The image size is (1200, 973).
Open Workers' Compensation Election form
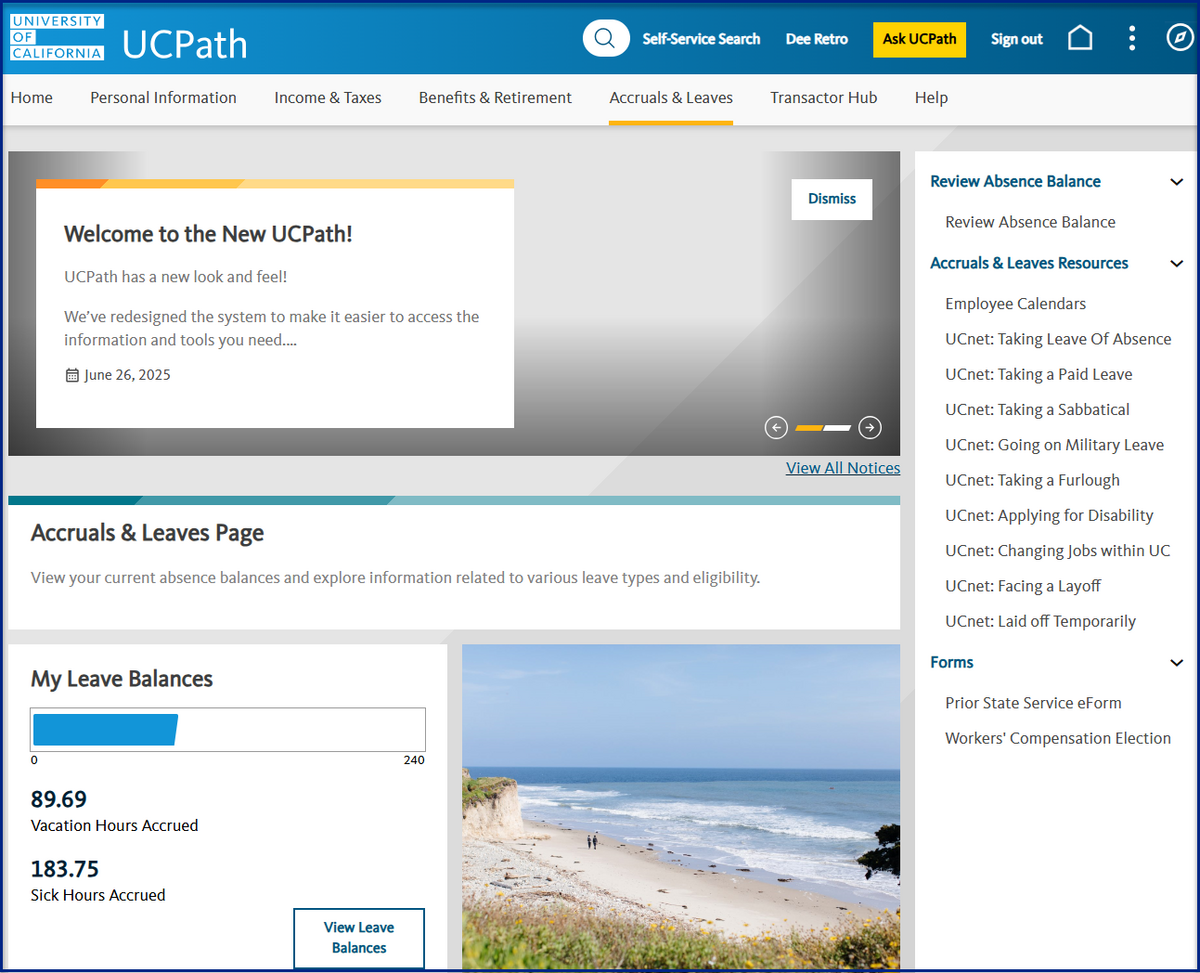coord(1058,738)
